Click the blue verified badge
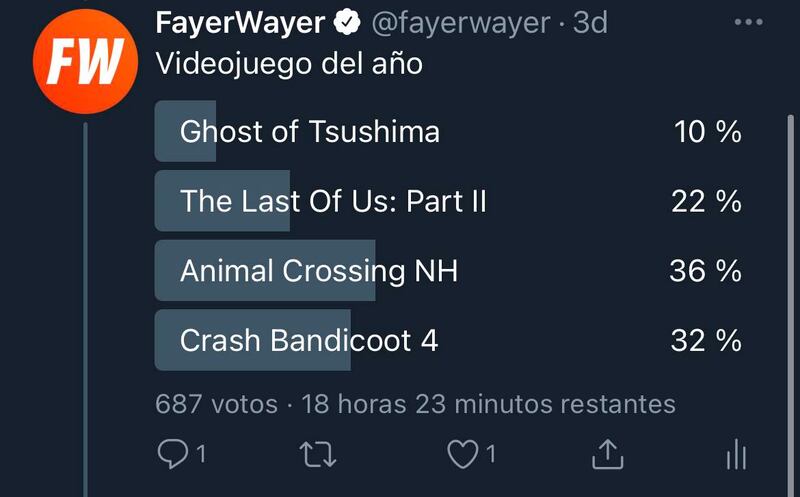The width and height of the screenshot is (800, 497). pyautogui.click(x=347, y=22)
